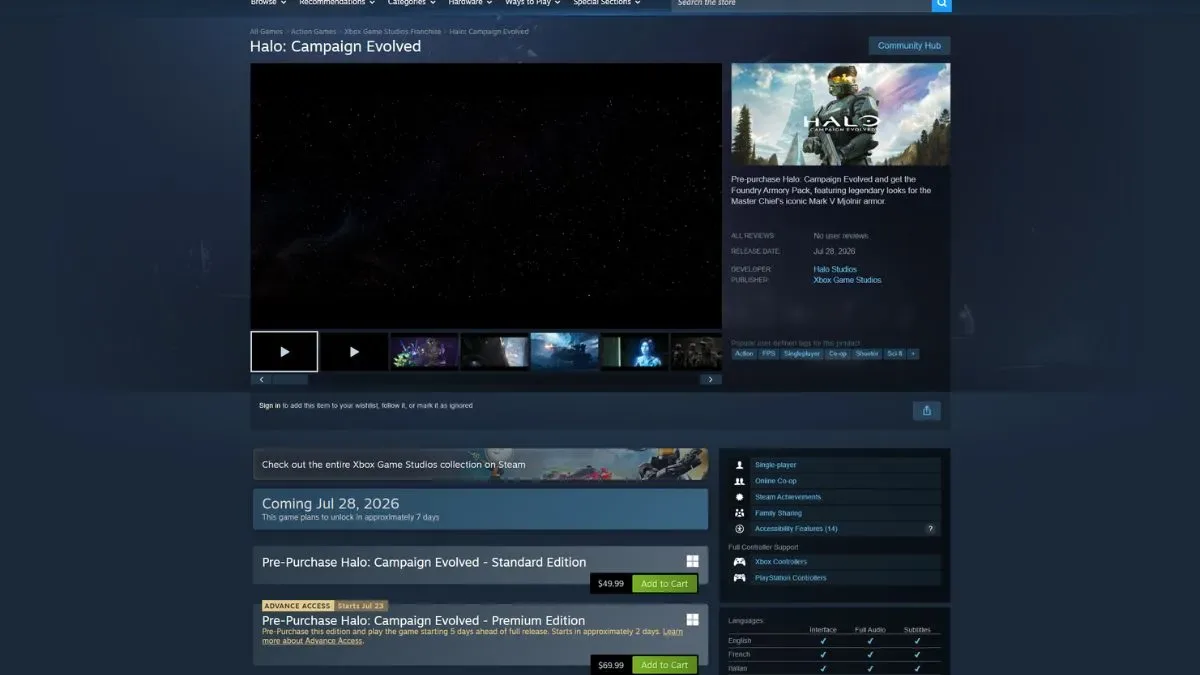Open the Xbox Game Studios Franchise breadcrumb
Viewport: 1200px width, 675px height.
tap(393, 32)
